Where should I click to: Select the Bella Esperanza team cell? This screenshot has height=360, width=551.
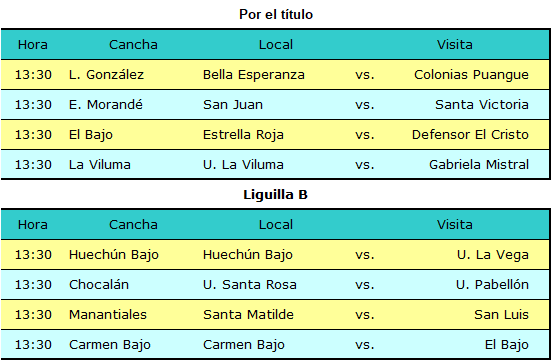(254, 75)
